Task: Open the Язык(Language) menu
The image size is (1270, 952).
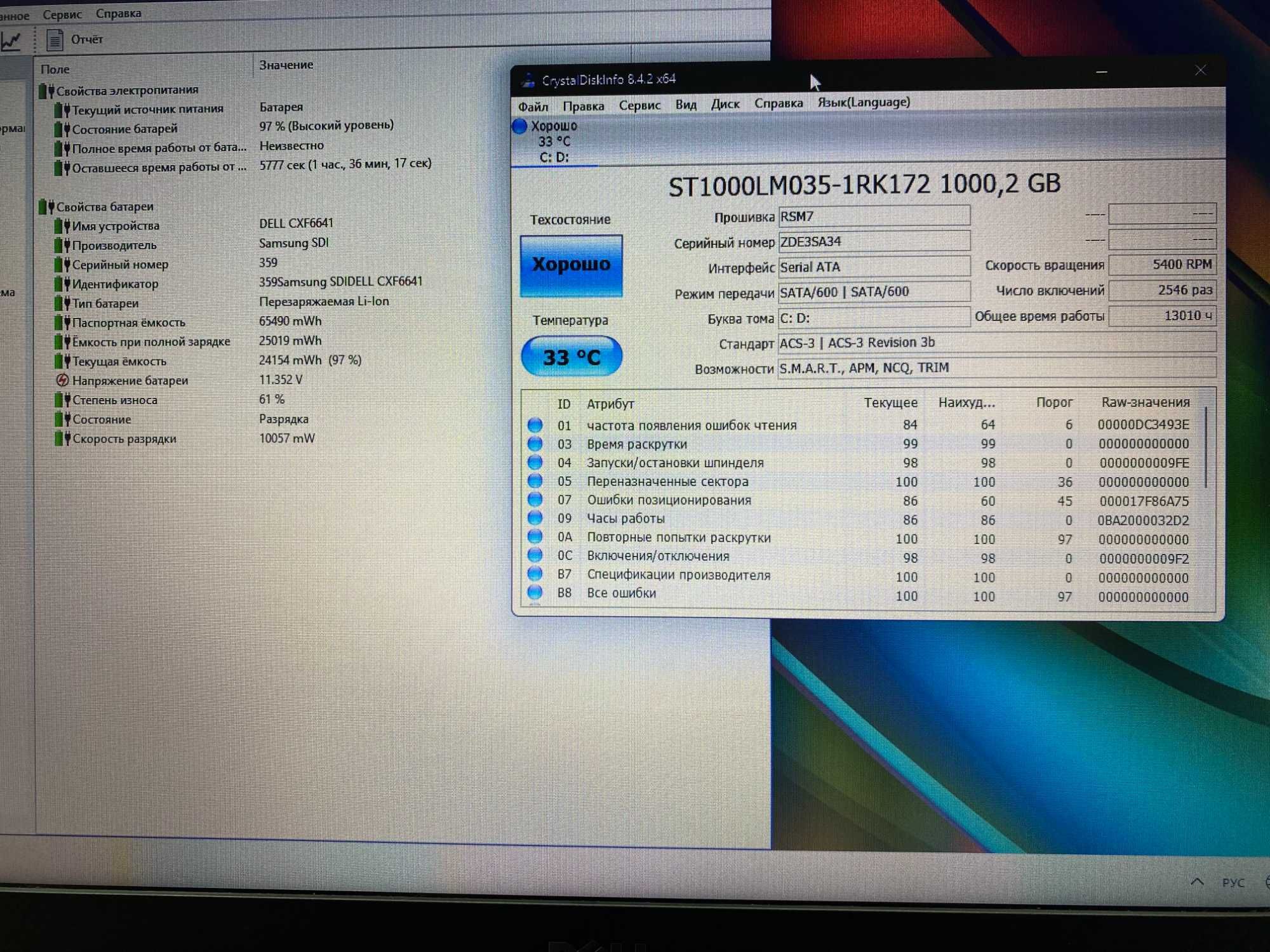Action: point(864,102)
